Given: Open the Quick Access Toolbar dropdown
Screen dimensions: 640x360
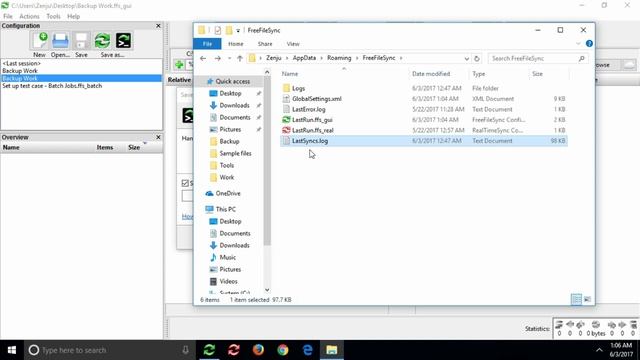Looking at the screenshot, I should tap(238, 30).
